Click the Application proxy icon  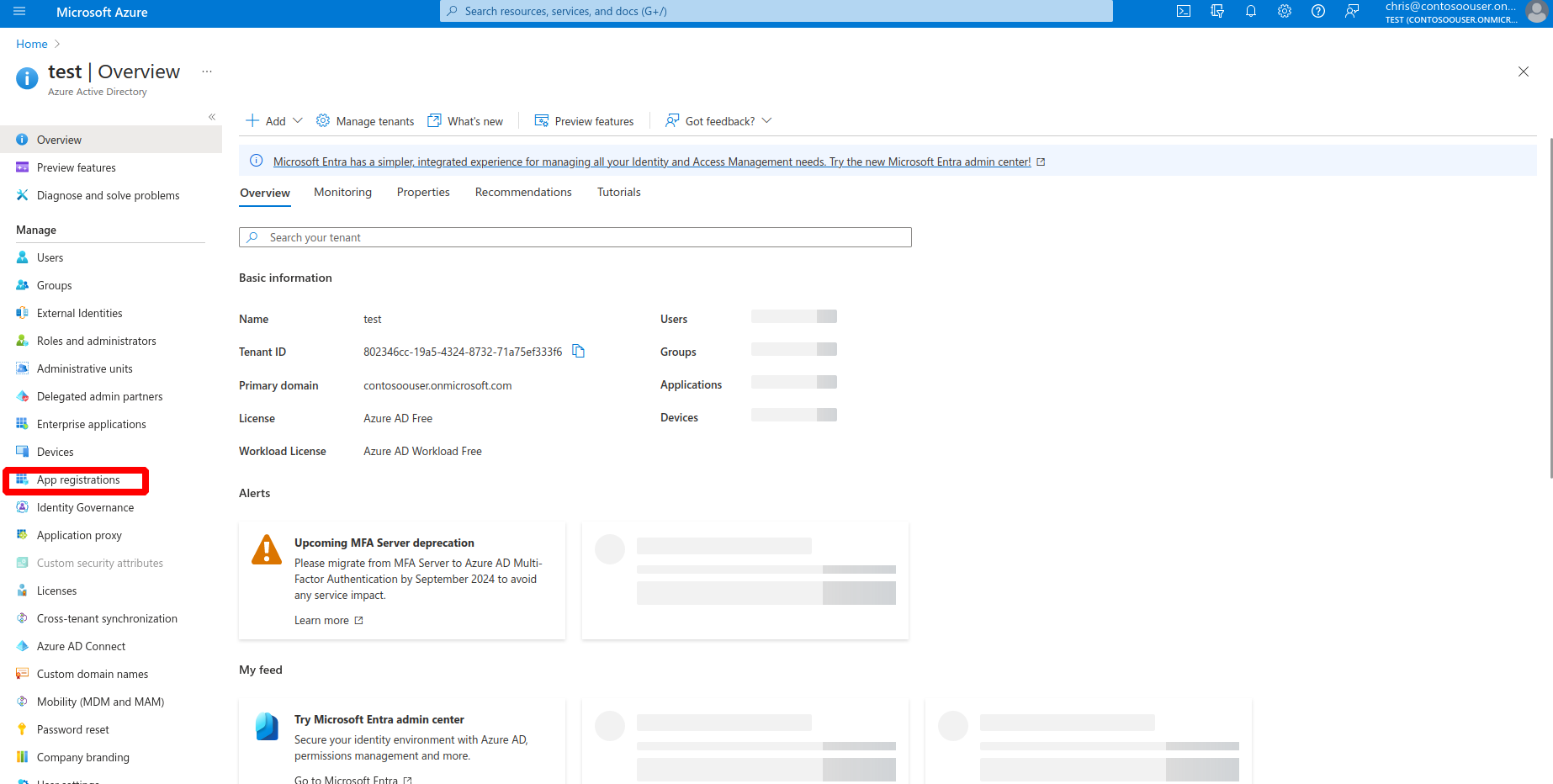point(23,535)
